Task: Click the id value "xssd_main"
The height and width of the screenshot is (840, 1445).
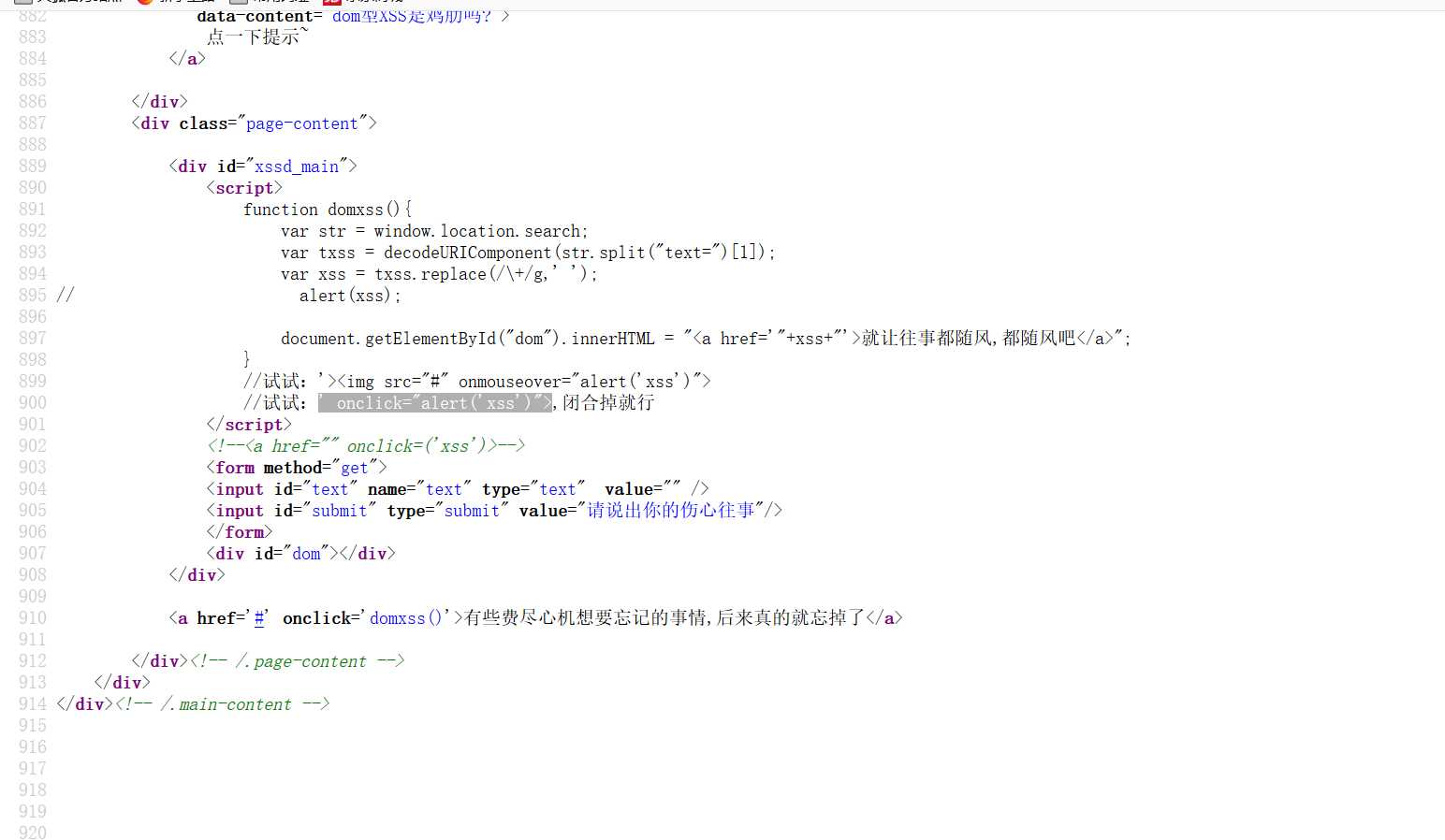Action: click(297, 167)
